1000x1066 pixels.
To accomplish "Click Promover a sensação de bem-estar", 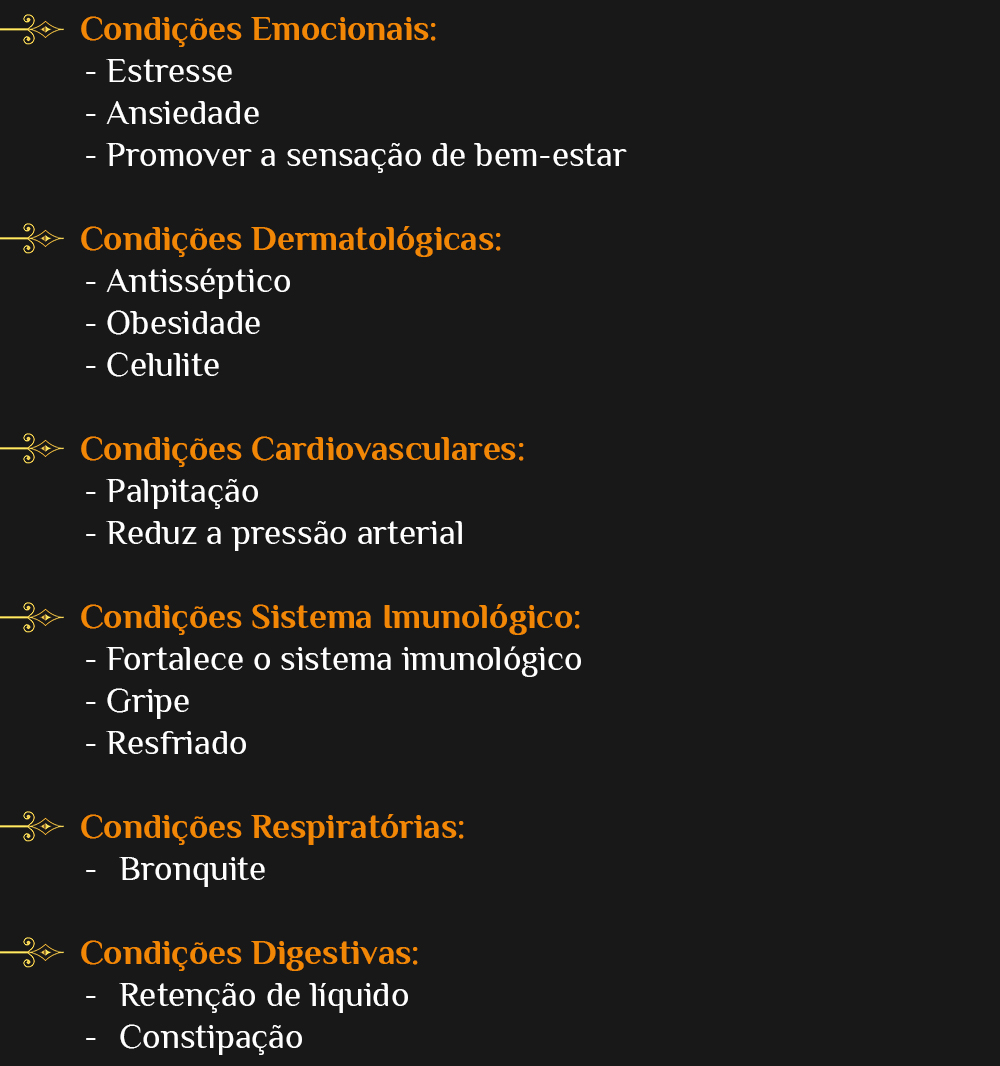I will tap(365, 156).
